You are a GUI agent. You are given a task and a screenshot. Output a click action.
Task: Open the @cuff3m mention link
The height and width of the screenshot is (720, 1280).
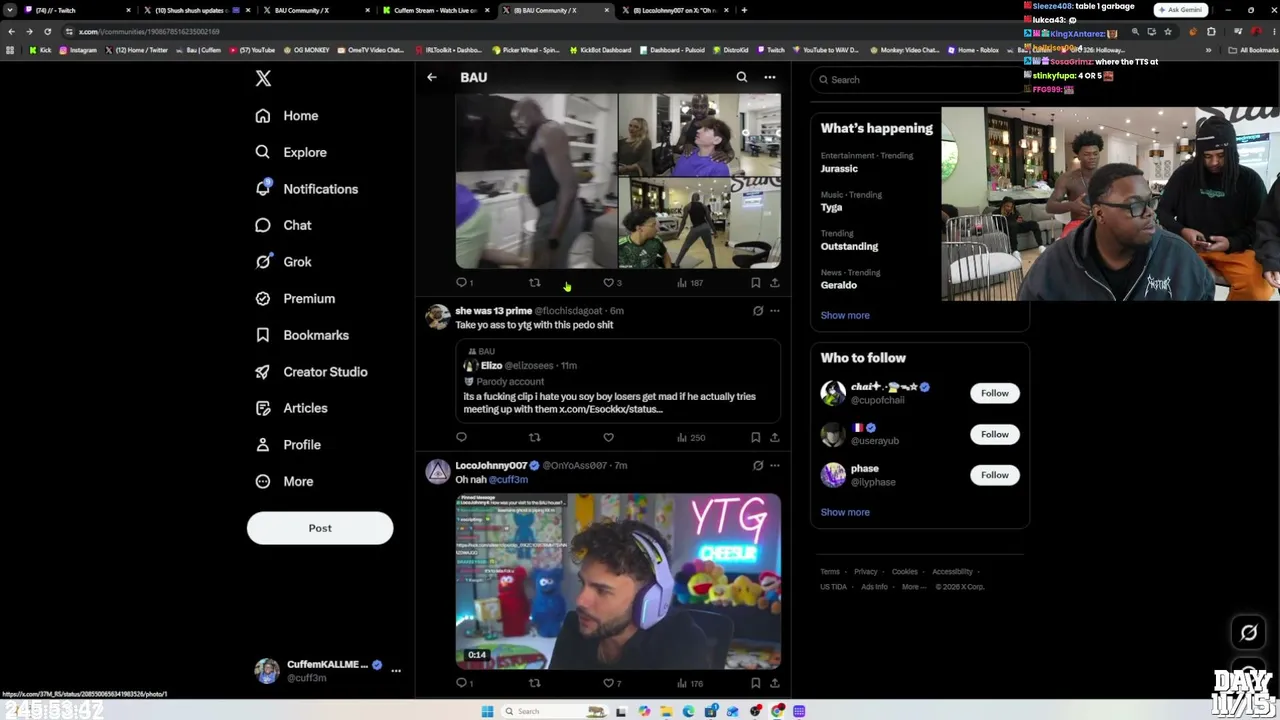[508, 480]
